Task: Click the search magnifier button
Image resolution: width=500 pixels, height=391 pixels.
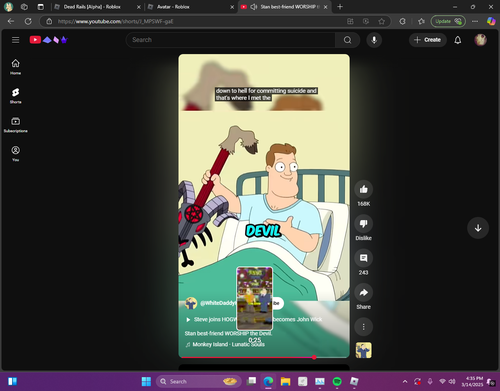Action: coord(347,40)
